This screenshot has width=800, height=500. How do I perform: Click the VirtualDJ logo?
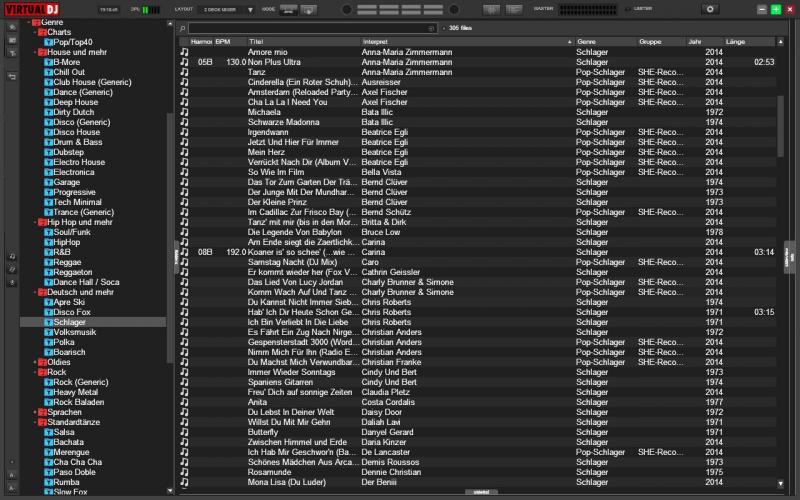tap(32, 9)
